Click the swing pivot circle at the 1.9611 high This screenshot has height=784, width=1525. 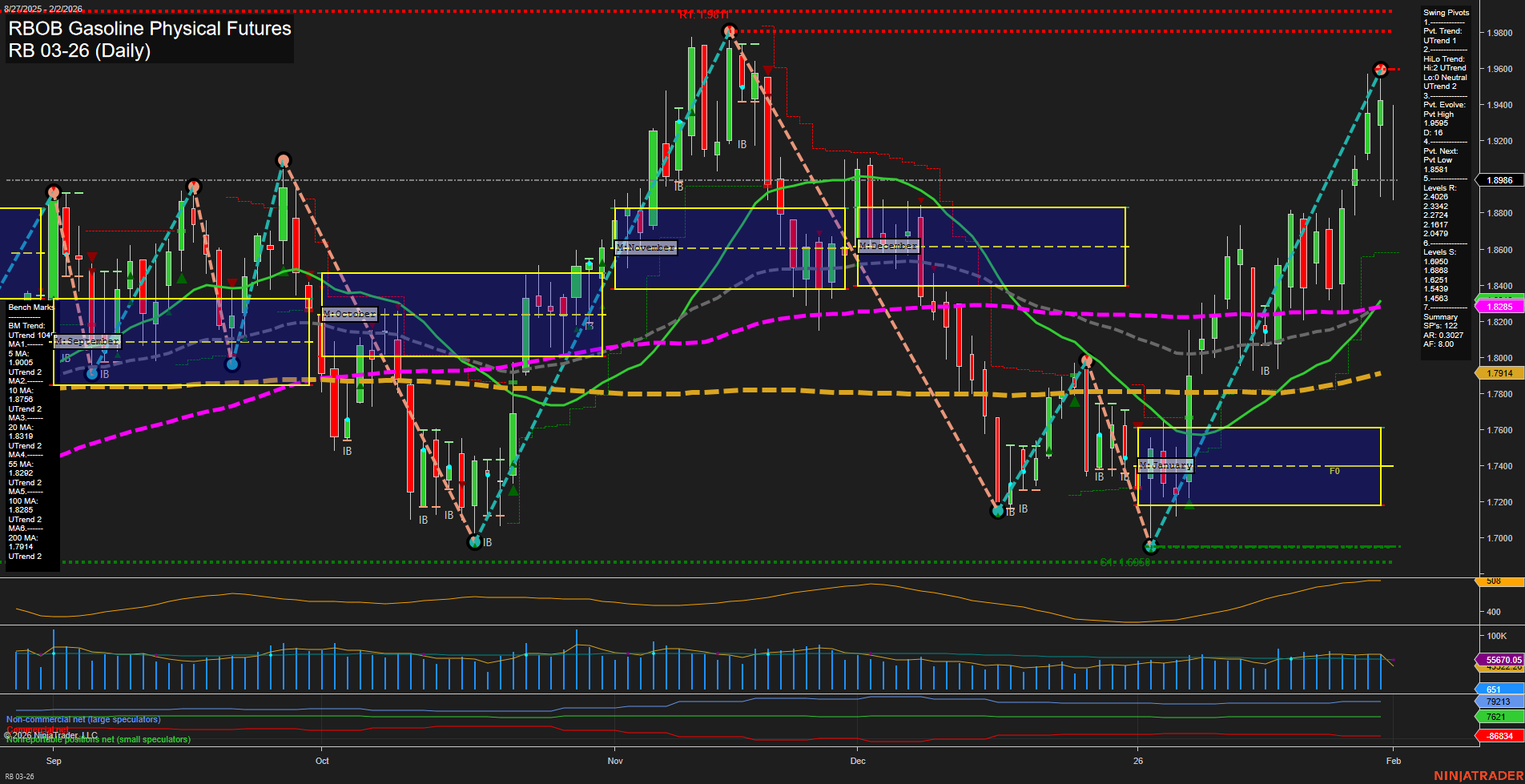pyautogui.click(x=727, y=30)
